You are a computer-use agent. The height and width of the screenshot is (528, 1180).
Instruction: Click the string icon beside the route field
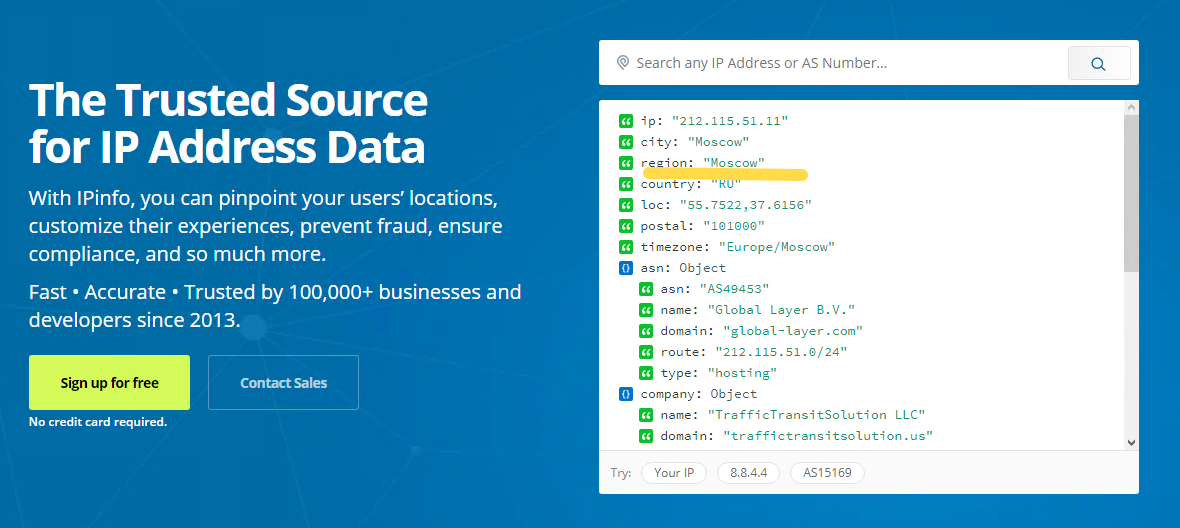click(x=646, y=352)
